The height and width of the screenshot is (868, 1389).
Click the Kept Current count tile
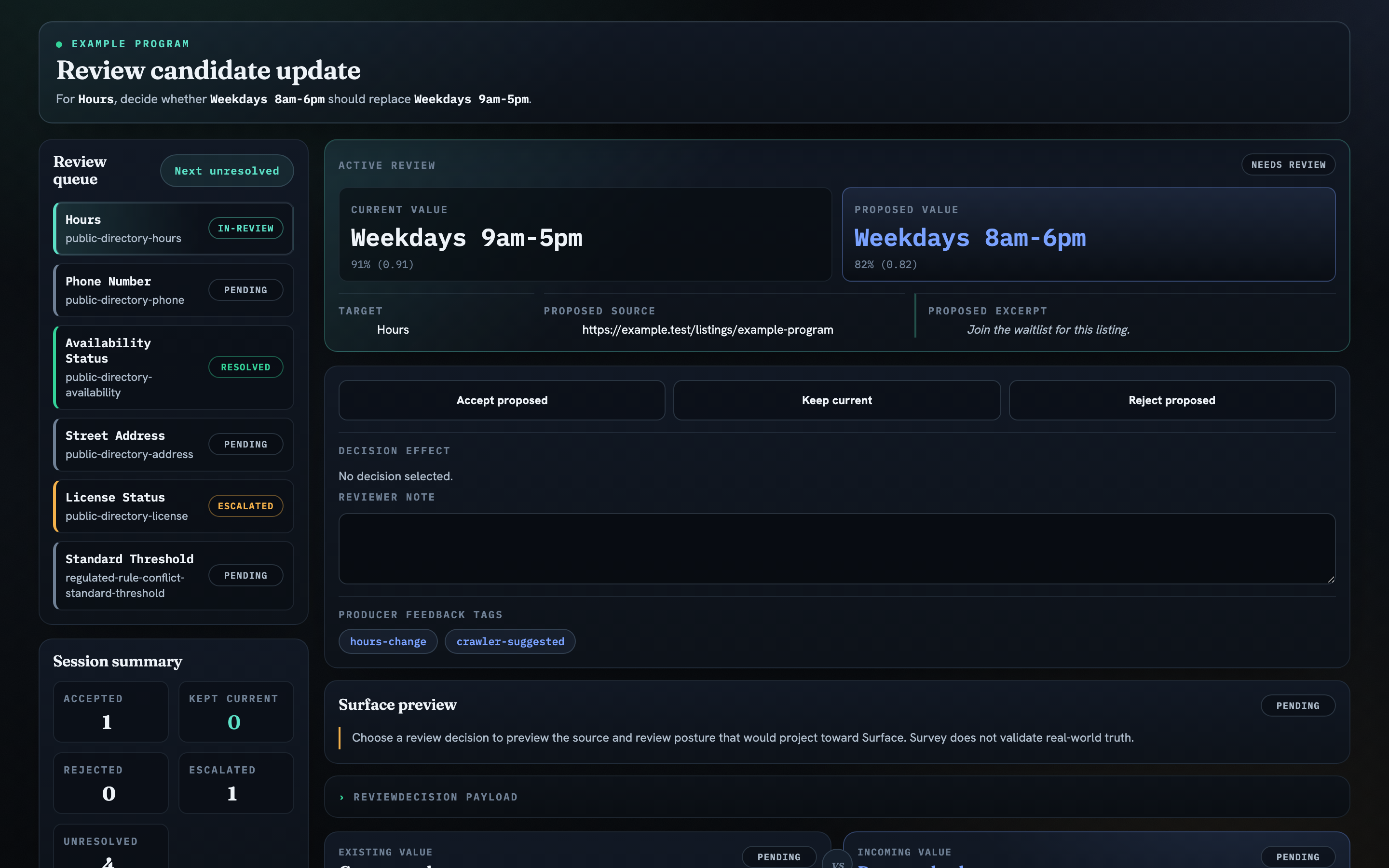[x=236, y=712]
